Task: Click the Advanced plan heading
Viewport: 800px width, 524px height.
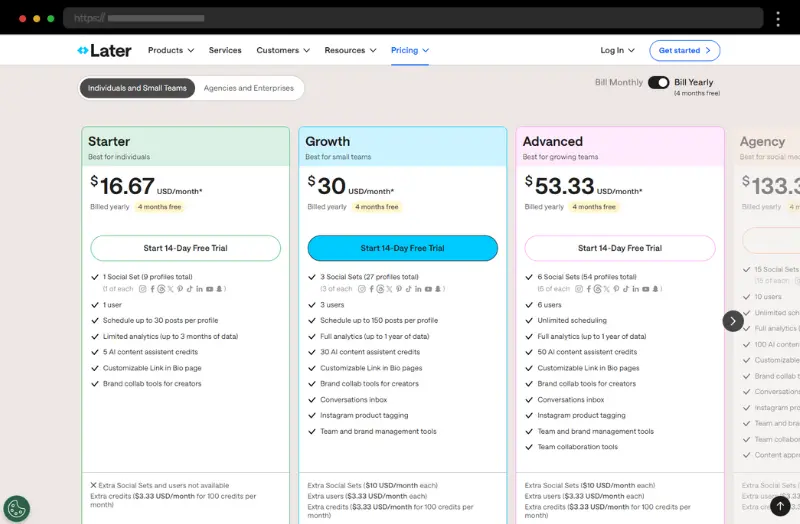Action: coord(553,141)
